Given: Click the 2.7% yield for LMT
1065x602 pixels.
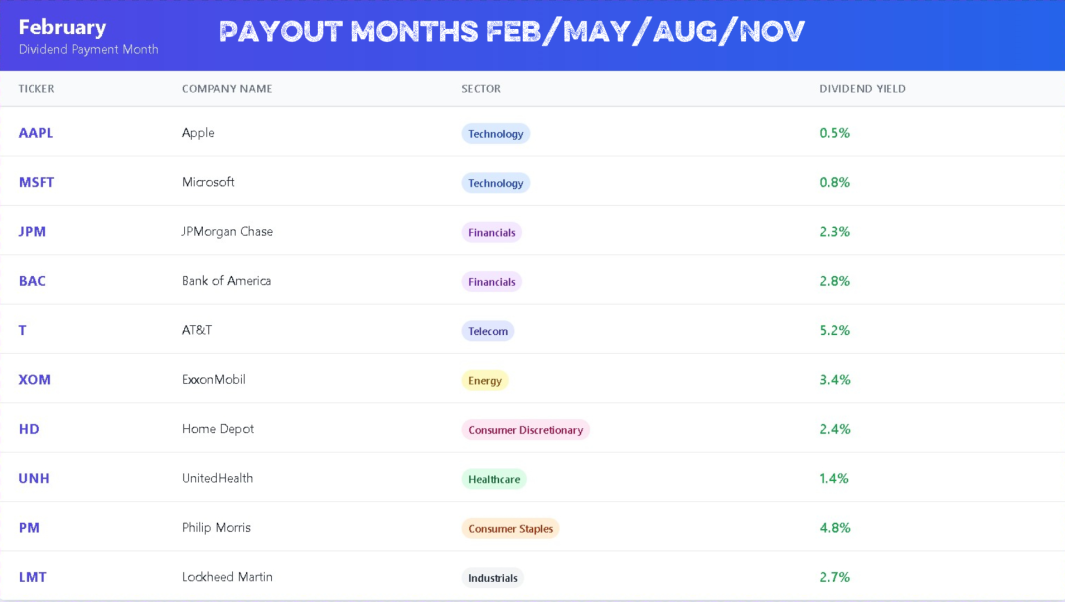Looking at the screenshot, I should click(x=835, y=578).
